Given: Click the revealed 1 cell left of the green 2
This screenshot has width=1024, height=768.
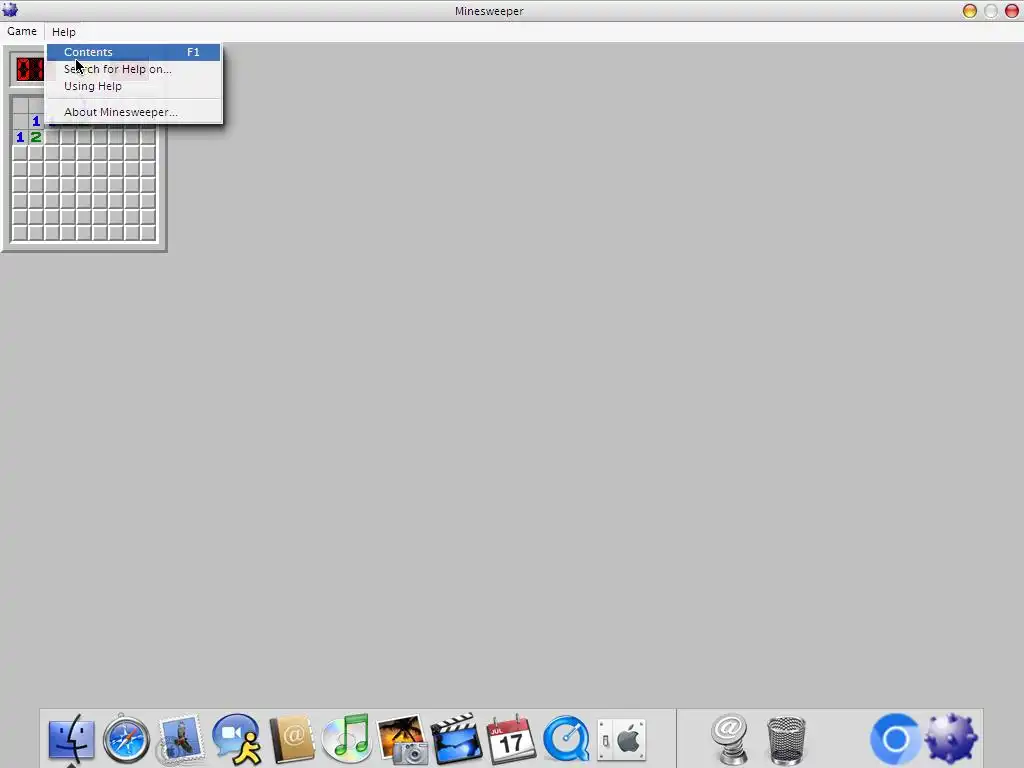Looking at the screenshot, I should point(20,137).
